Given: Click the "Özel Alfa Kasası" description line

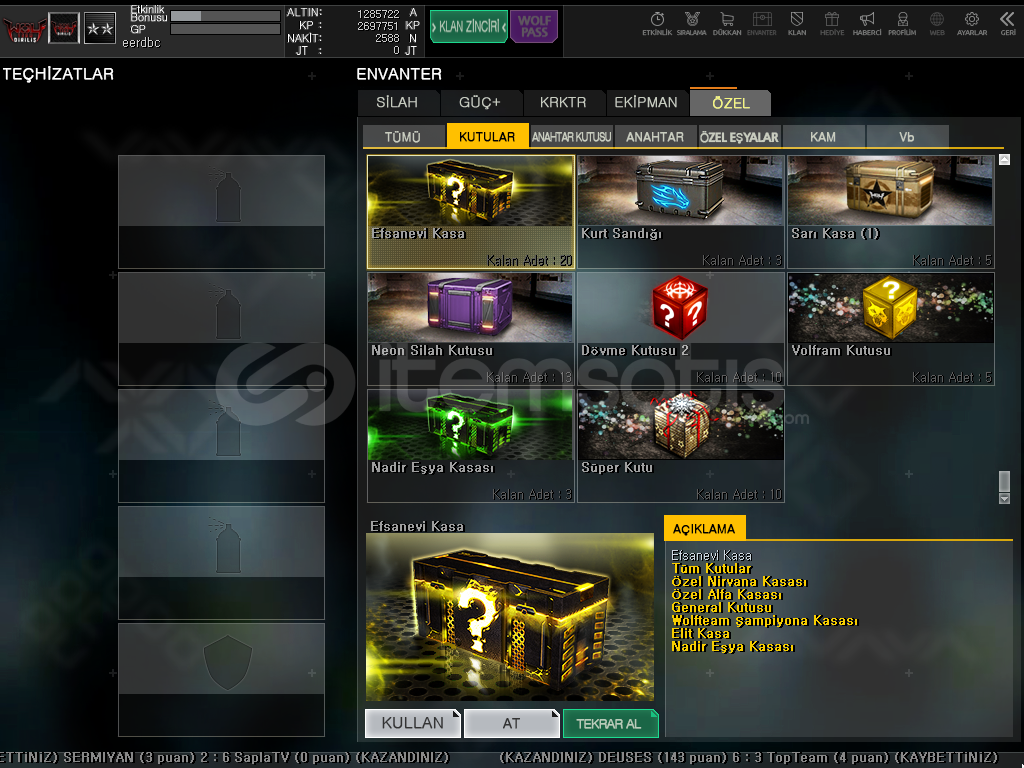Looking at the screenshot, I should [x=727, y=594].
